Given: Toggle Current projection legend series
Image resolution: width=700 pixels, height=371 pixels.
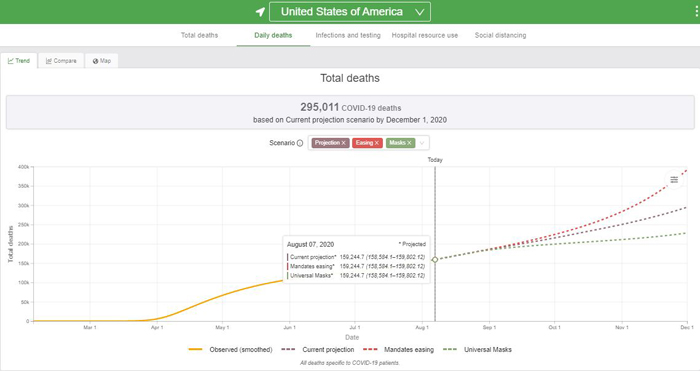Looking at the screenshot, I should tap(318, 350).
